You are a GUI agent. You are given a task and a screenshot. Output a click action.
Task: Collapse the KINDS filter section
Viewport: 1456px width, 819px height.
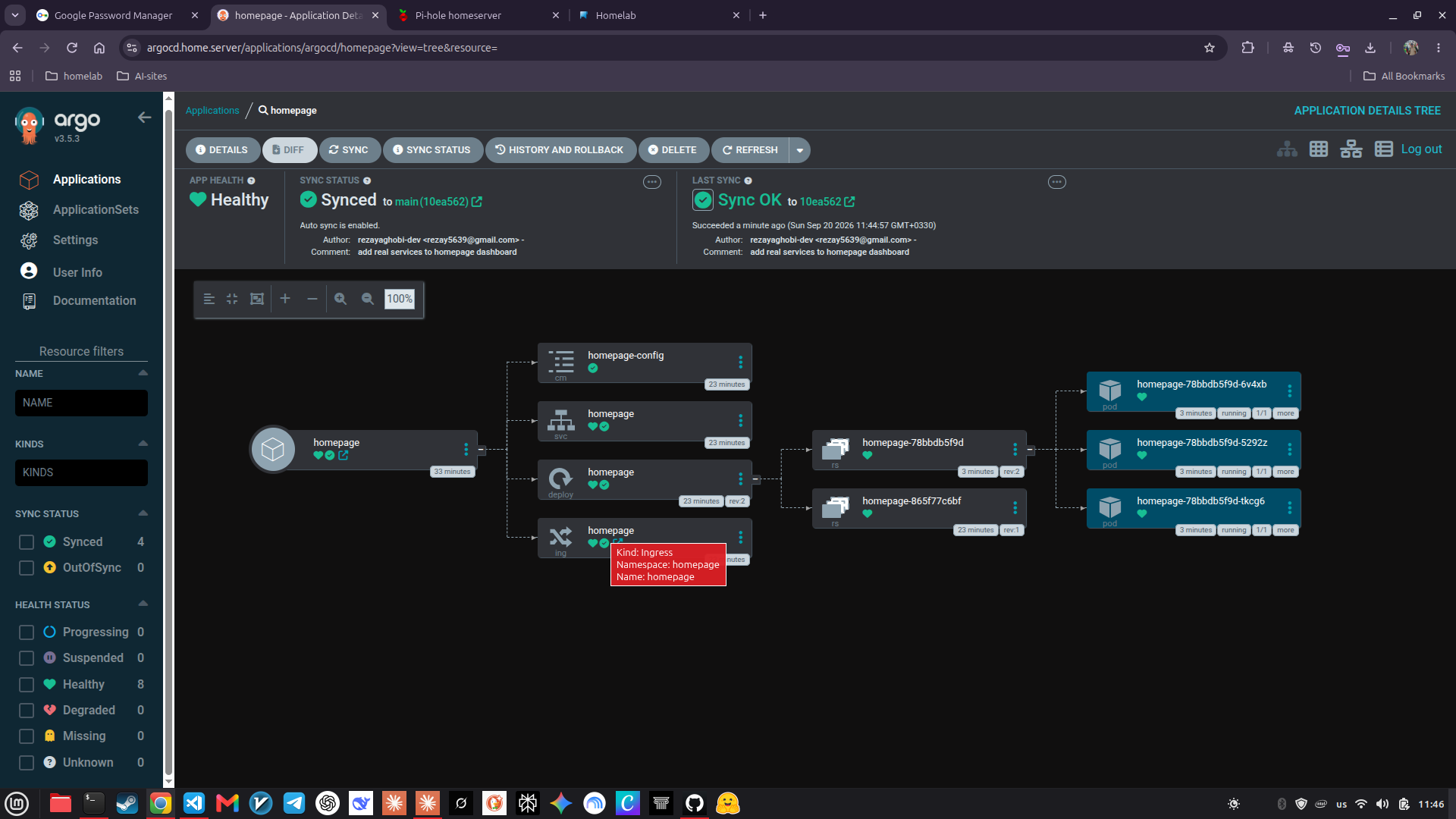click(143, 444)
